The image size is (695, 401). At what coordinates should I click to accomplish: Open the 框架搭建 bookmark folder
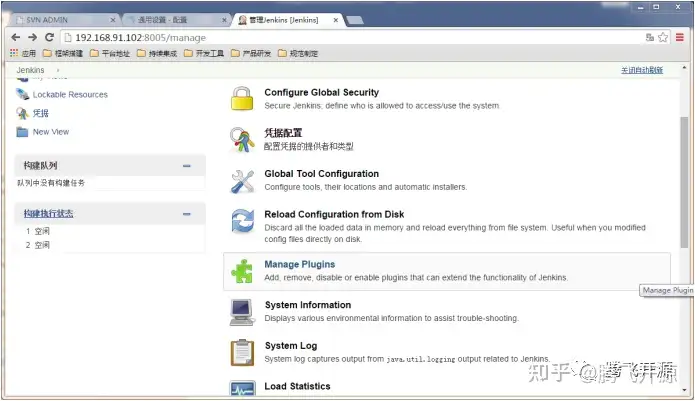pyautogui.click(x=63, y=53)
